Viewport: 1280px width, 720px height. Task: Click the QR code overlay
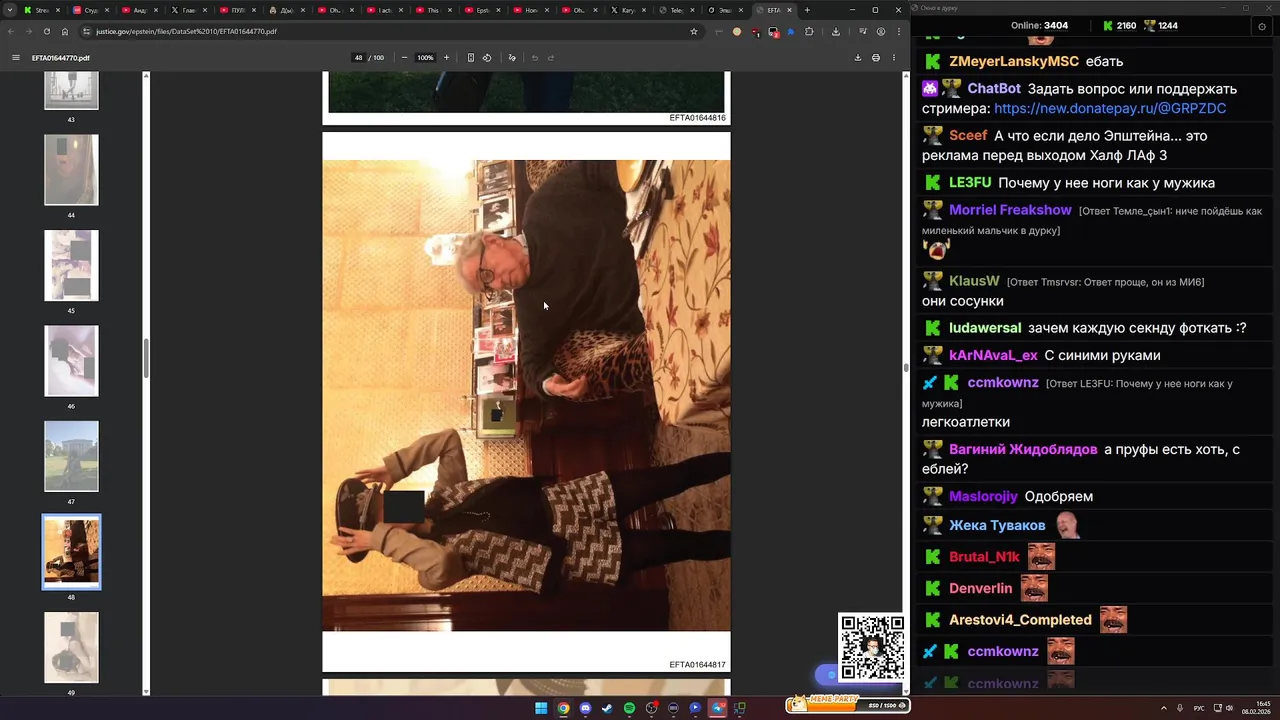872,647
